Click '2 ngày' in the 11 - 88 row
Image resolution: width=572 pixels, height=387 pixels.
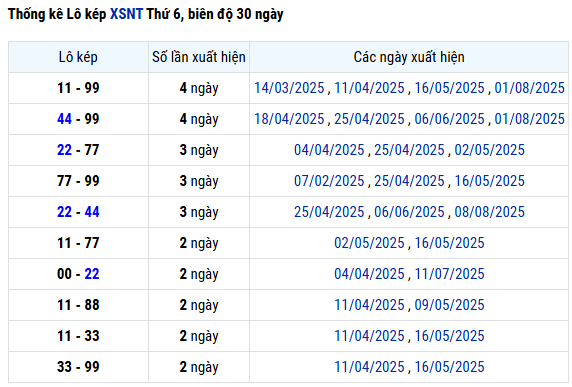click(199, 305)
